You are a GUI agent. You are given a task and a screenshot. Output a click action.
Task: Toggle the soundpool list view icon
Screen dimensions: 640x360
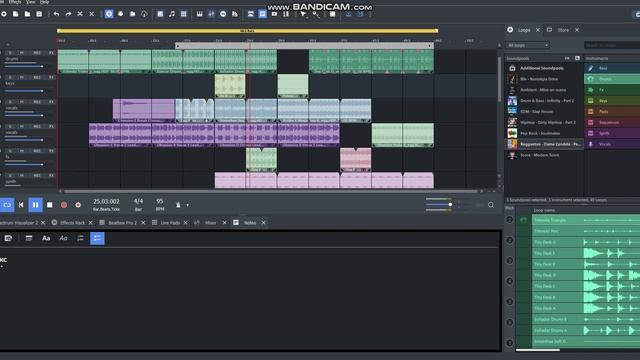pos(577,58)
